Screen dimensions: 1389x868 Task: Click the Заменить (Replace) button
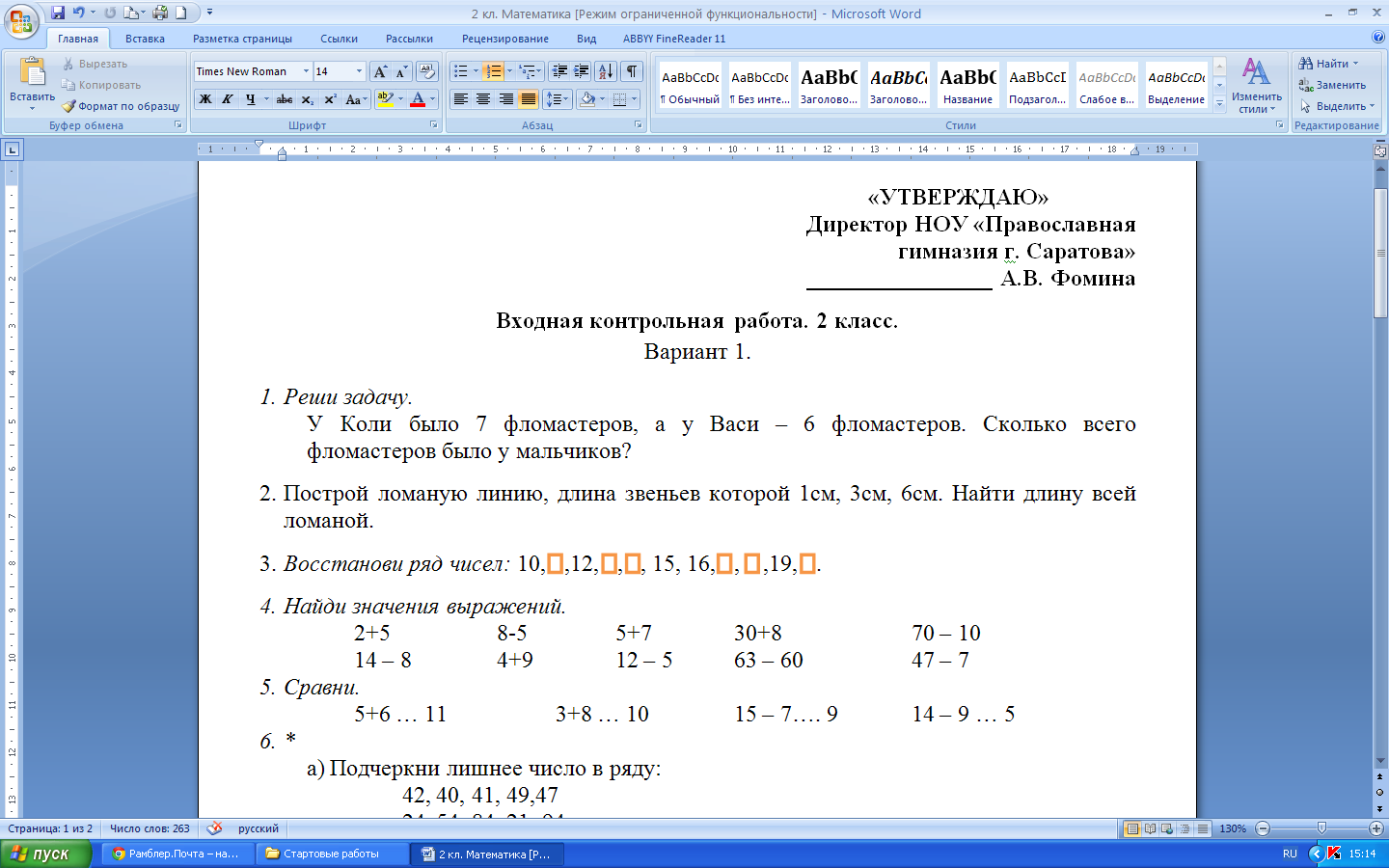(x=1332, y=85)
